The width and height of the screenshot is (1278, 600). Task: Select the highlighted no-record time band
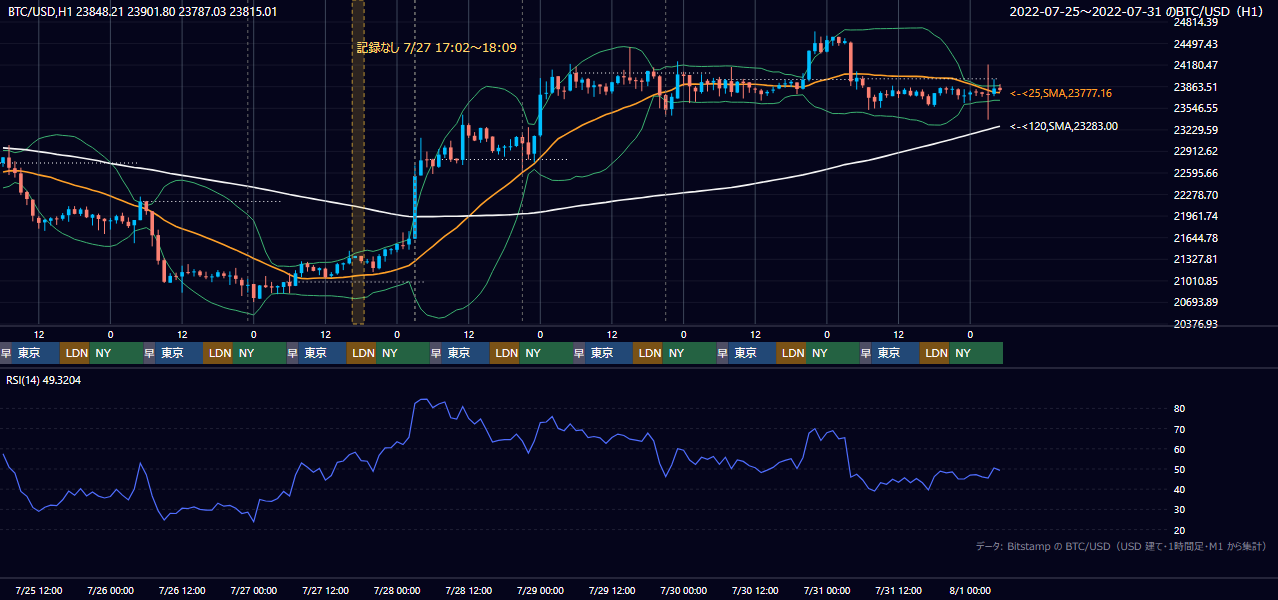pyautogui.click(x=358, y=162)
